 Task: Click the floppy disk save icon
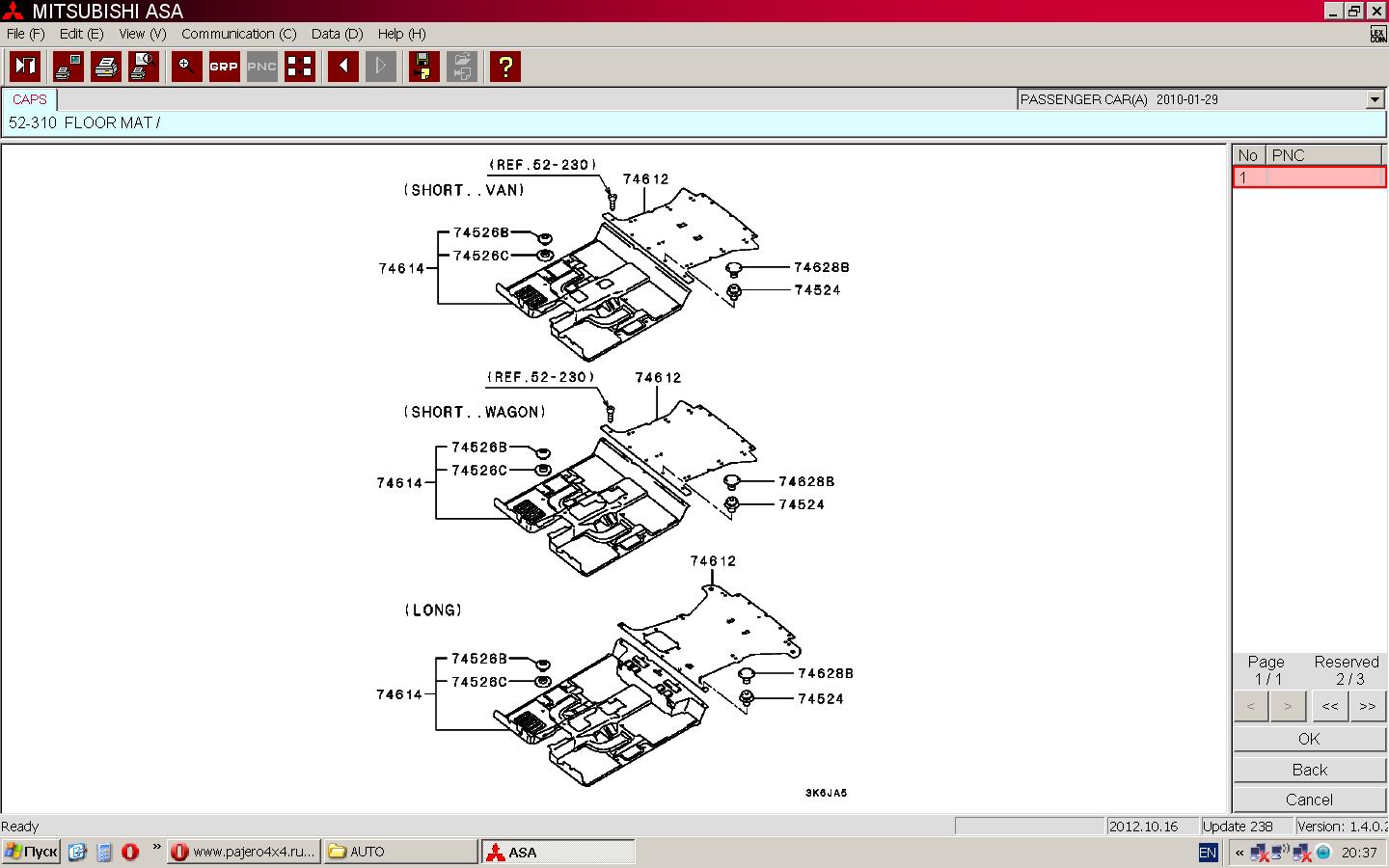(x=423, y=67)
